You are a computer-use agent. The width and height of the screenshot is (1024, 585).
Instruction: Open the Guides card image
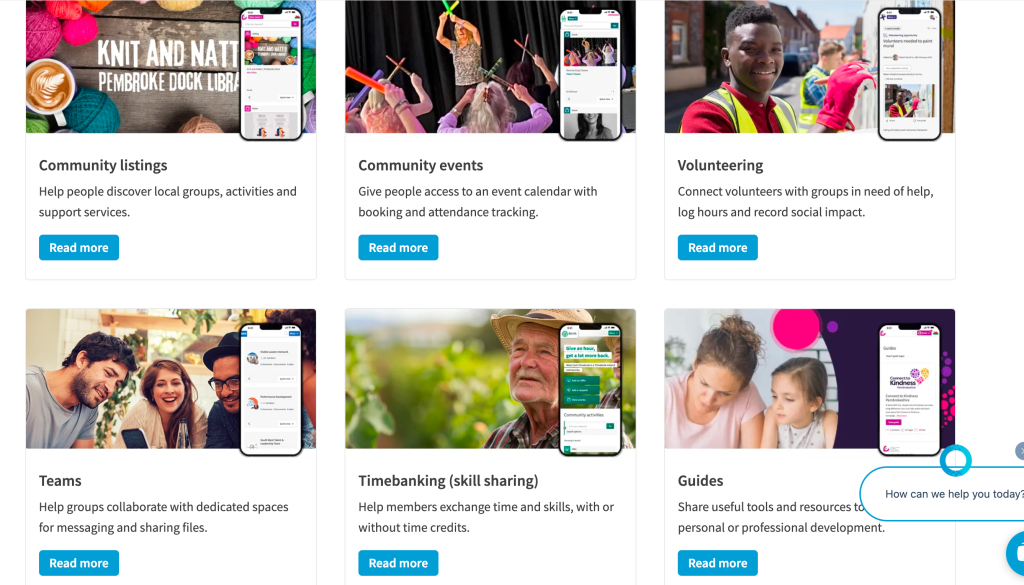pos(810,379)
